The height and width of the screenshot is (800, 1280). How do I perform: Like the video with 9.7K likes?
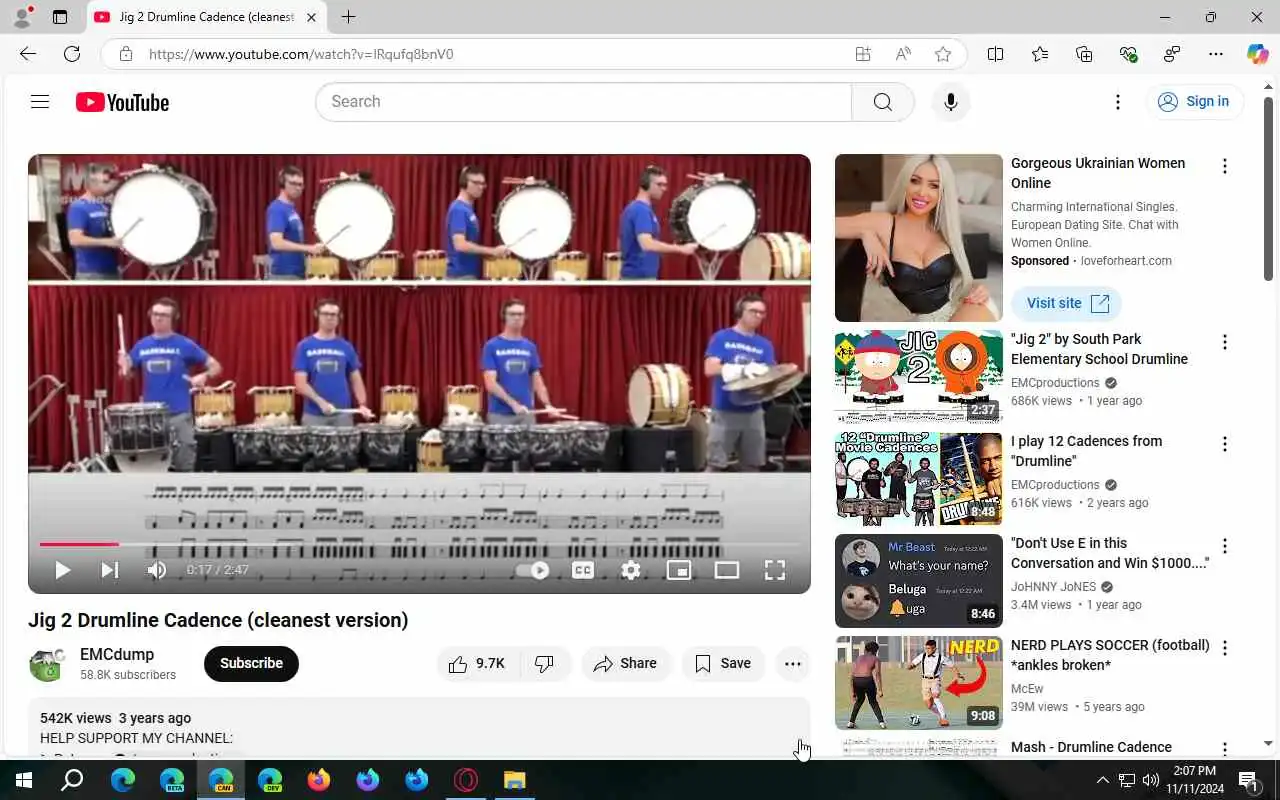tap(477, 664)
